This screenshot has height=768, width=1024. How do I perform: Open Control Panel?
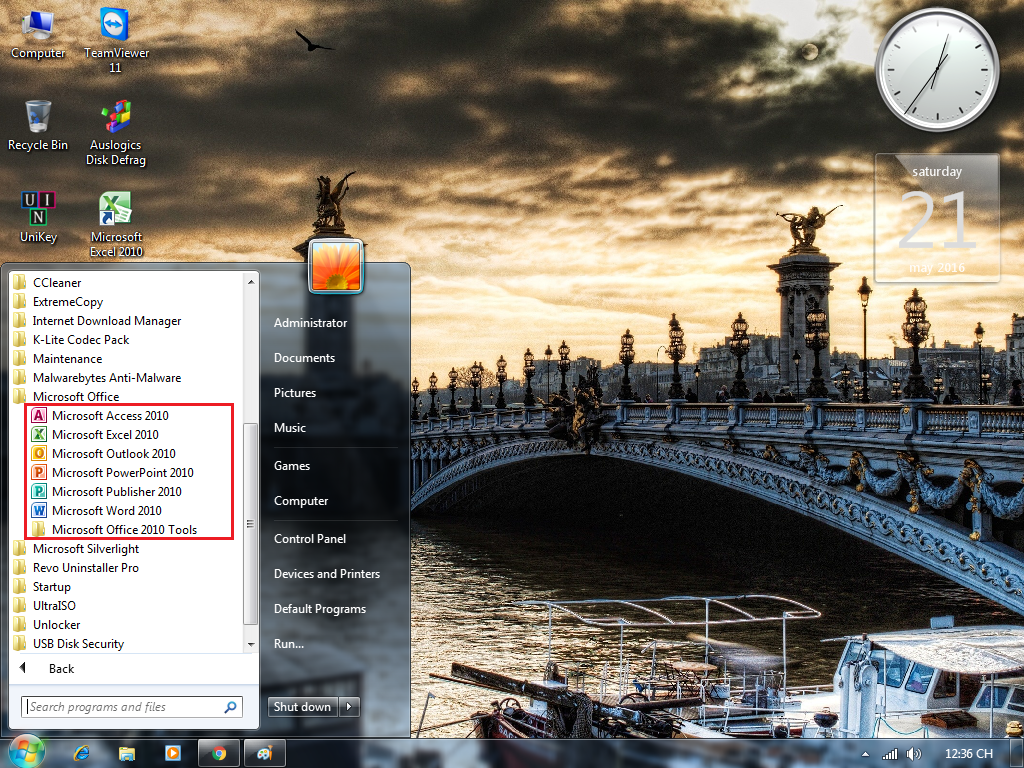[310, 539]
